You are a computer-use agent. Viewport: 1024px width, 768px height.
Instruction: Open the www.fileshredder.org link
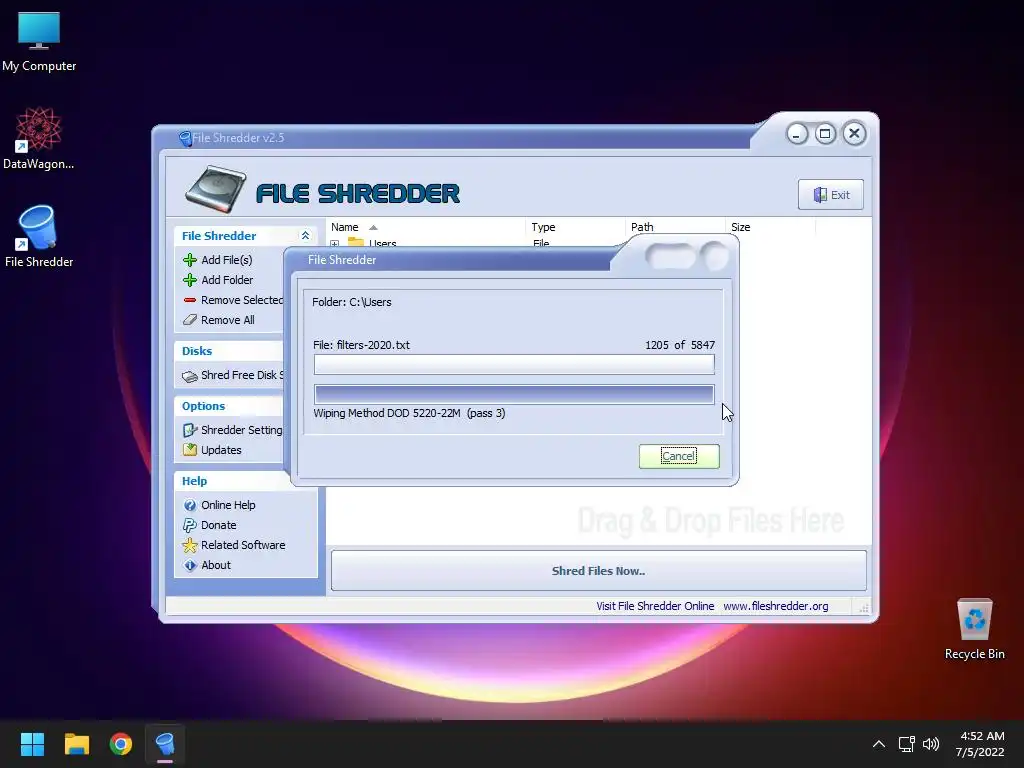(x=776, y=606)
